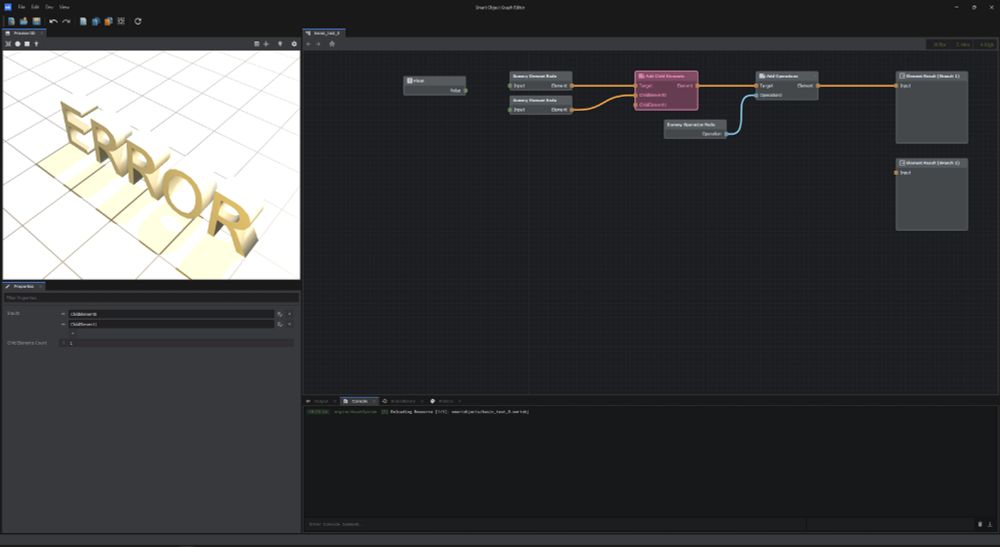1000x547 pixels.
Task: Click the undo arrow icon
Action: 54,21
